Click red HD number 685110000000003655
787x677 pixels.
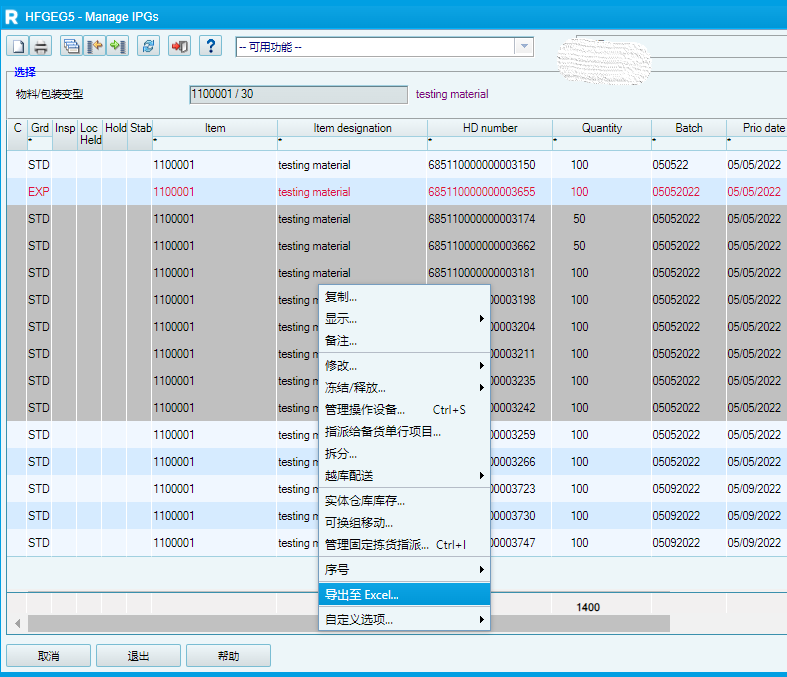tap(482, 192)
